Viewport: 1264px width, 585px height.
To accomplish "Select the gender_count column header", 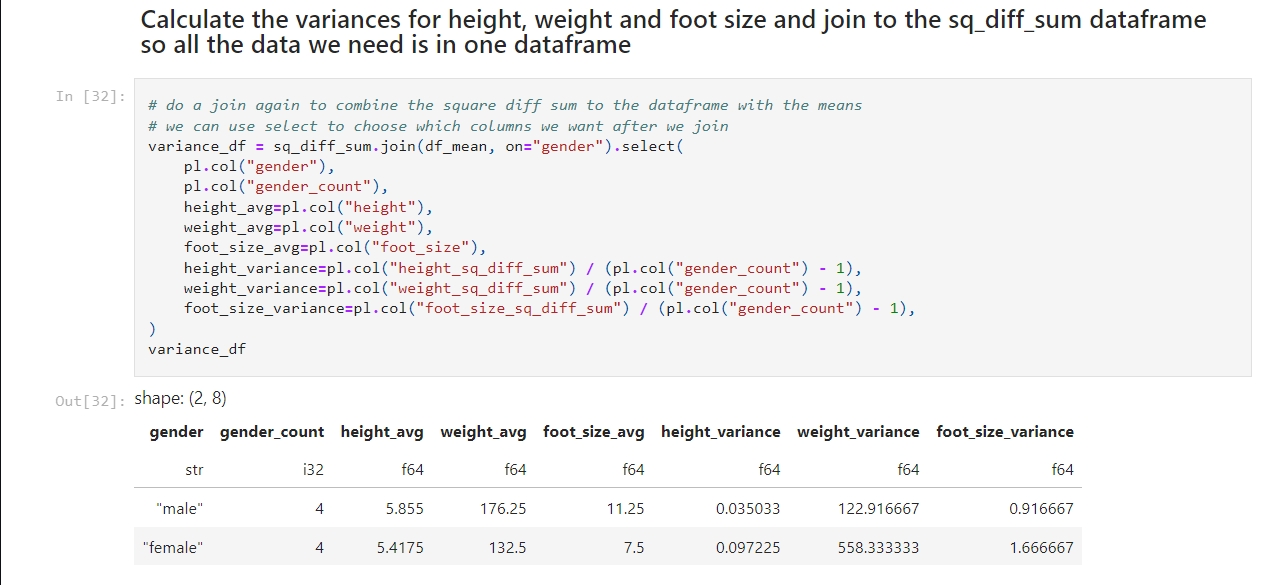I will click(271, 432).
